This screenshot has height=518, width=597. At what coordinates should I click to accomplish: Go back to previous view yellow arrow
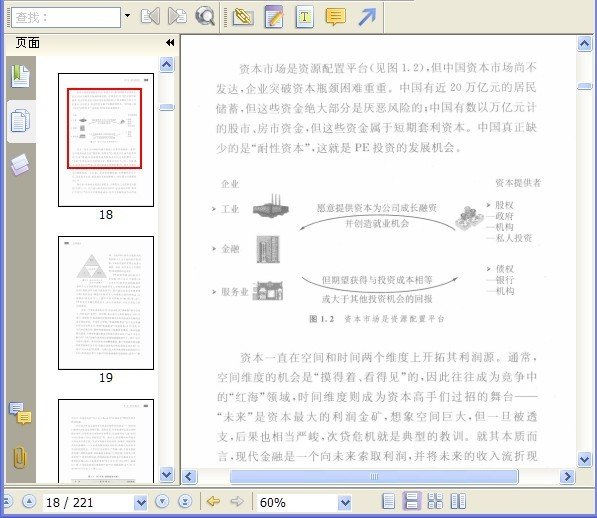point(214,502)
